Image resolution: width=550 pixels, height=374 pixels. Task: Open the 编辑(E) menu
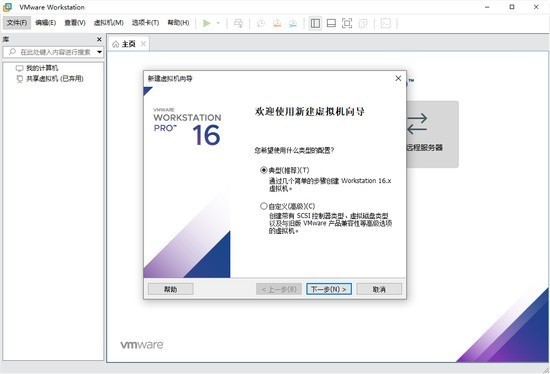[x=46, y=23]
